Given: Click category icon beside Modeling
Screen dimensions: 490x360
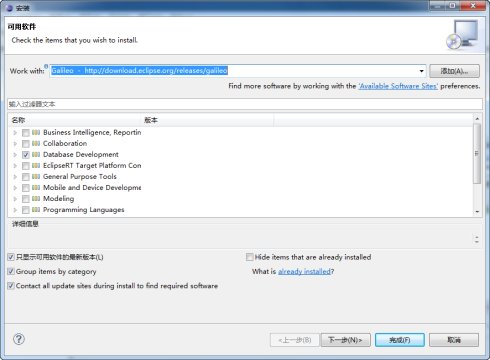Looking at the screenshot, I should click(36, 199).
